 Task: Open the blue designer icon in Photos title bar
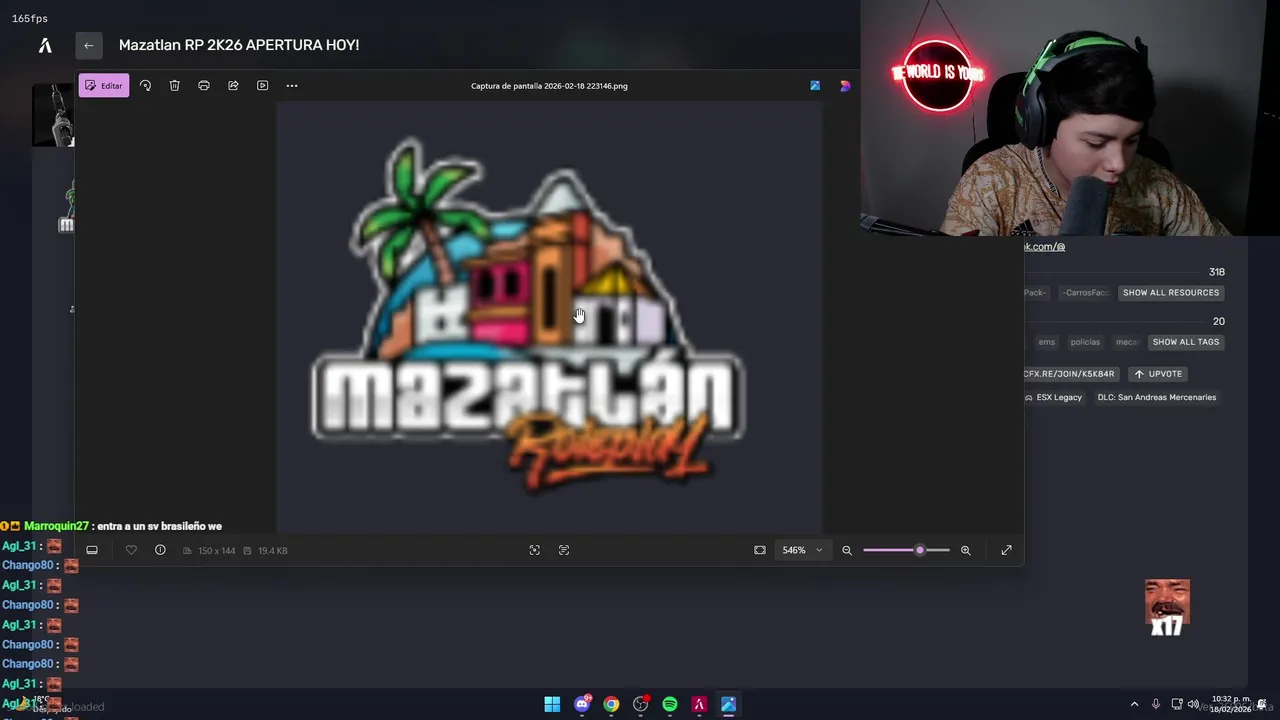(815, 86)
